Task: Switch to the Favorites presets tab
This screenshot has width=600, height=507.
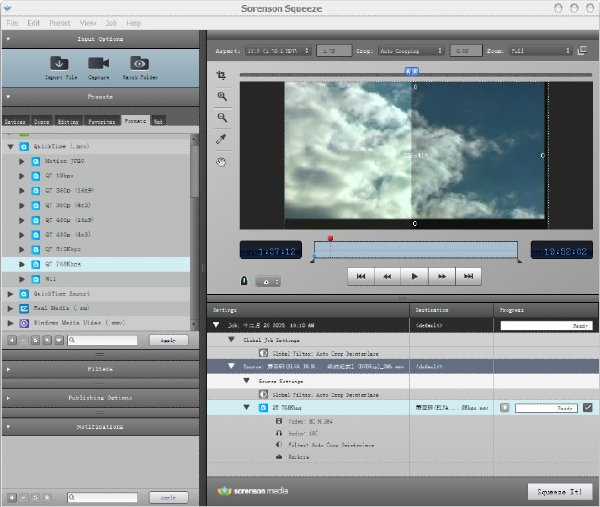Action: point(103,121)
